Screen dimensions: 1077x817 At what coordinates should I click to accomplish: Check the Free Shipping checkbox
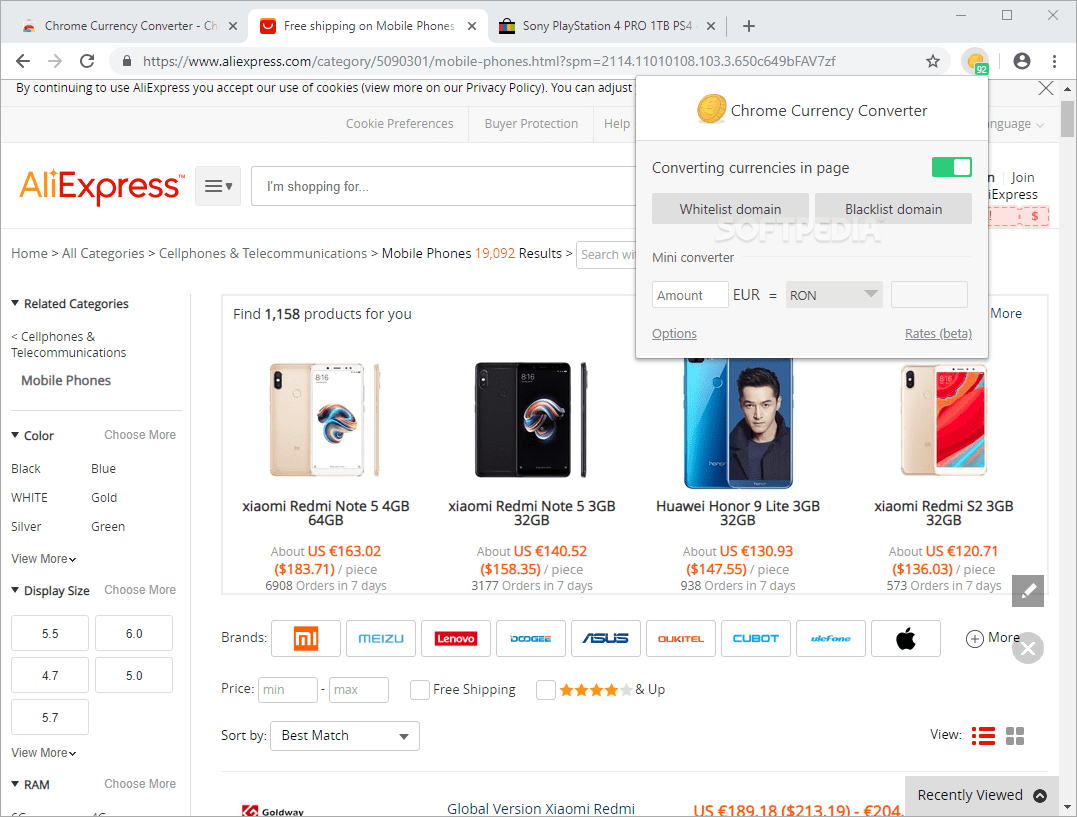tap(420, 690)
